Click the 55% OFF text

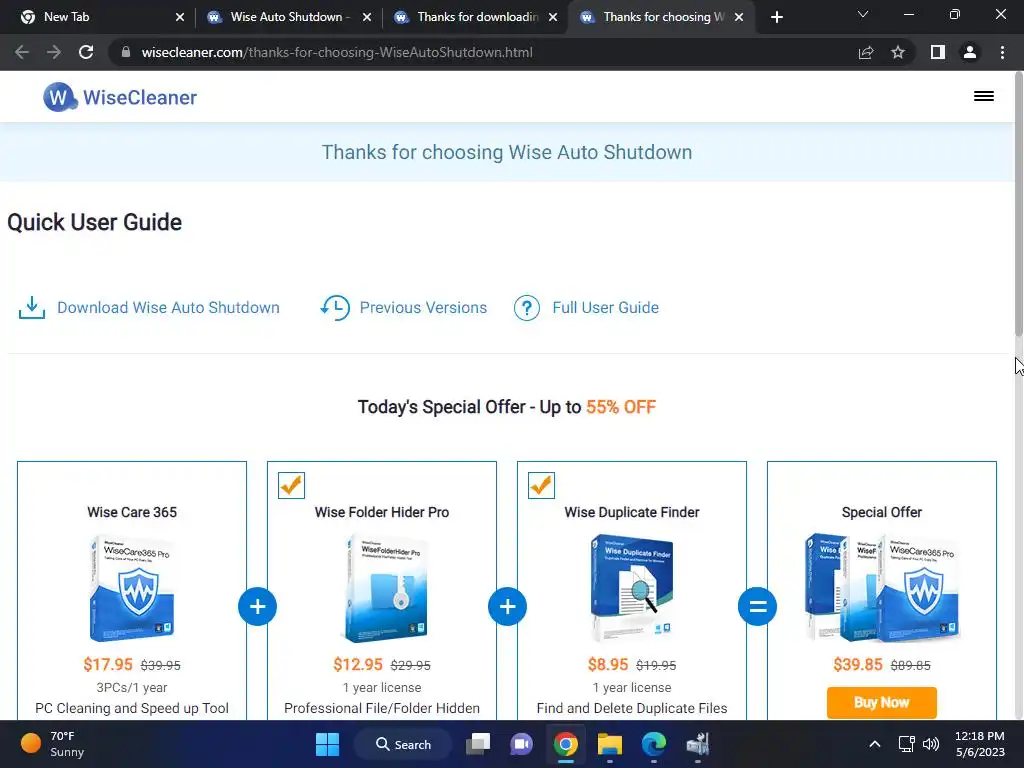620,407
